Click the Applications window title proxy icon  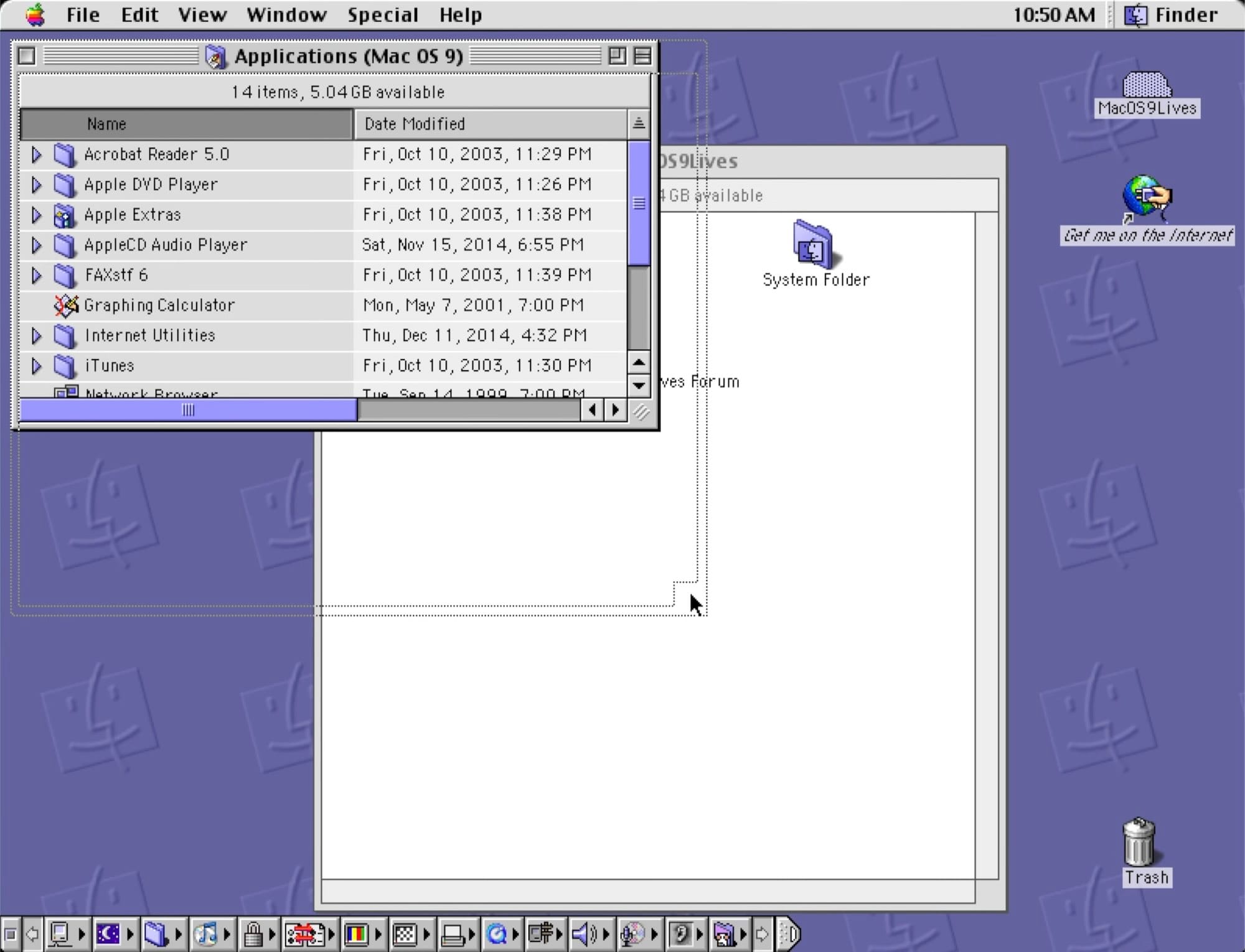(215, 57)
